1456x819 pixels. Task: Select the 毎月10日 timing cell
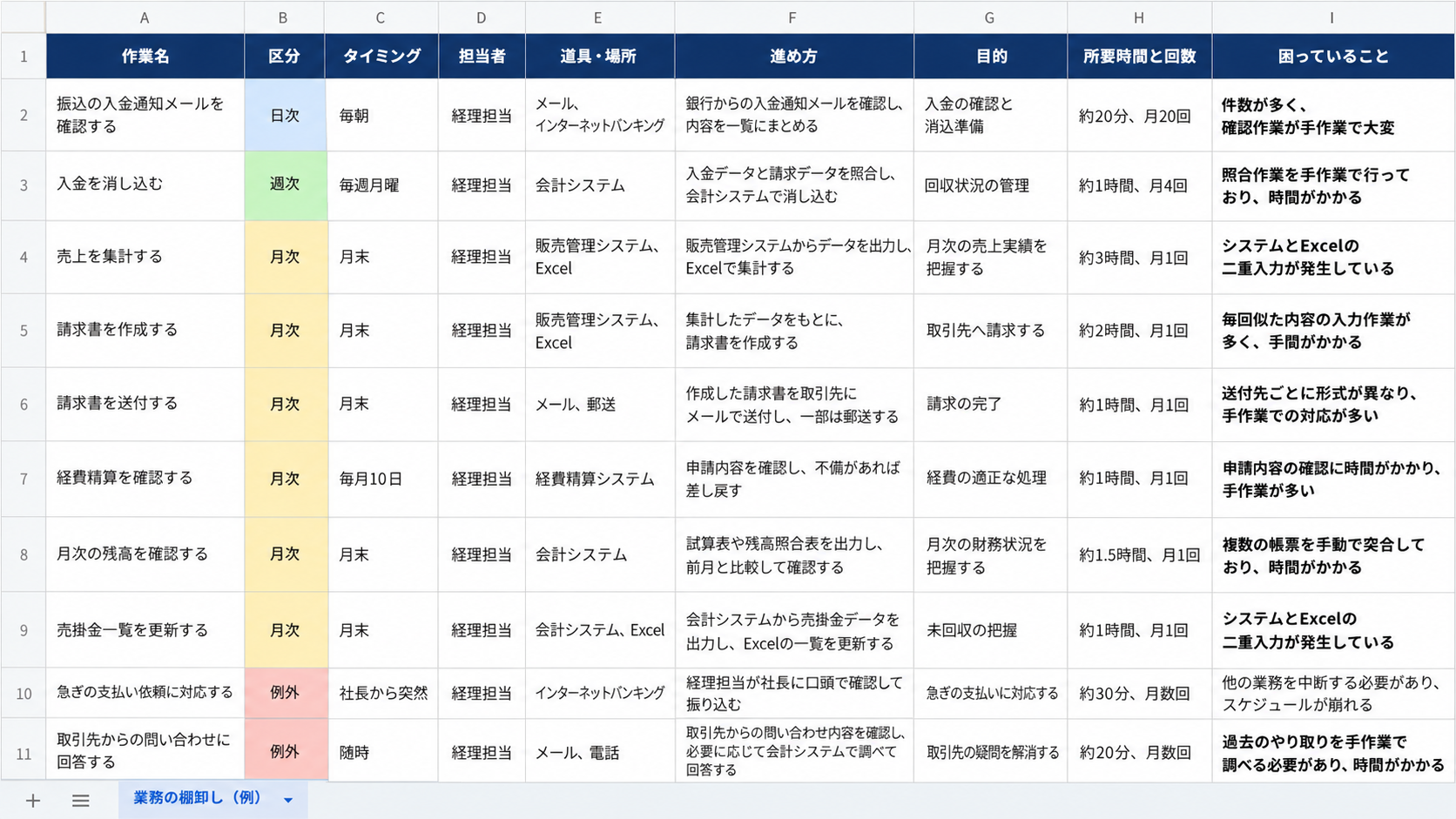(381, 479)
